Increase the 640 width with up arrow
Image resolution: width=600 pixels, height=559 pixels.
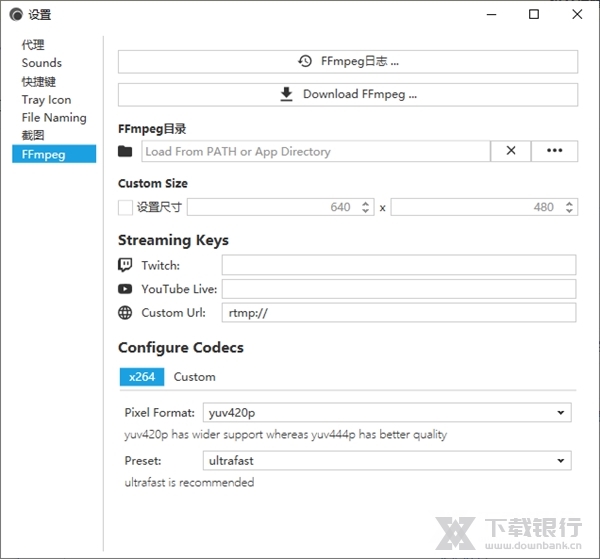tap(366, 203)
